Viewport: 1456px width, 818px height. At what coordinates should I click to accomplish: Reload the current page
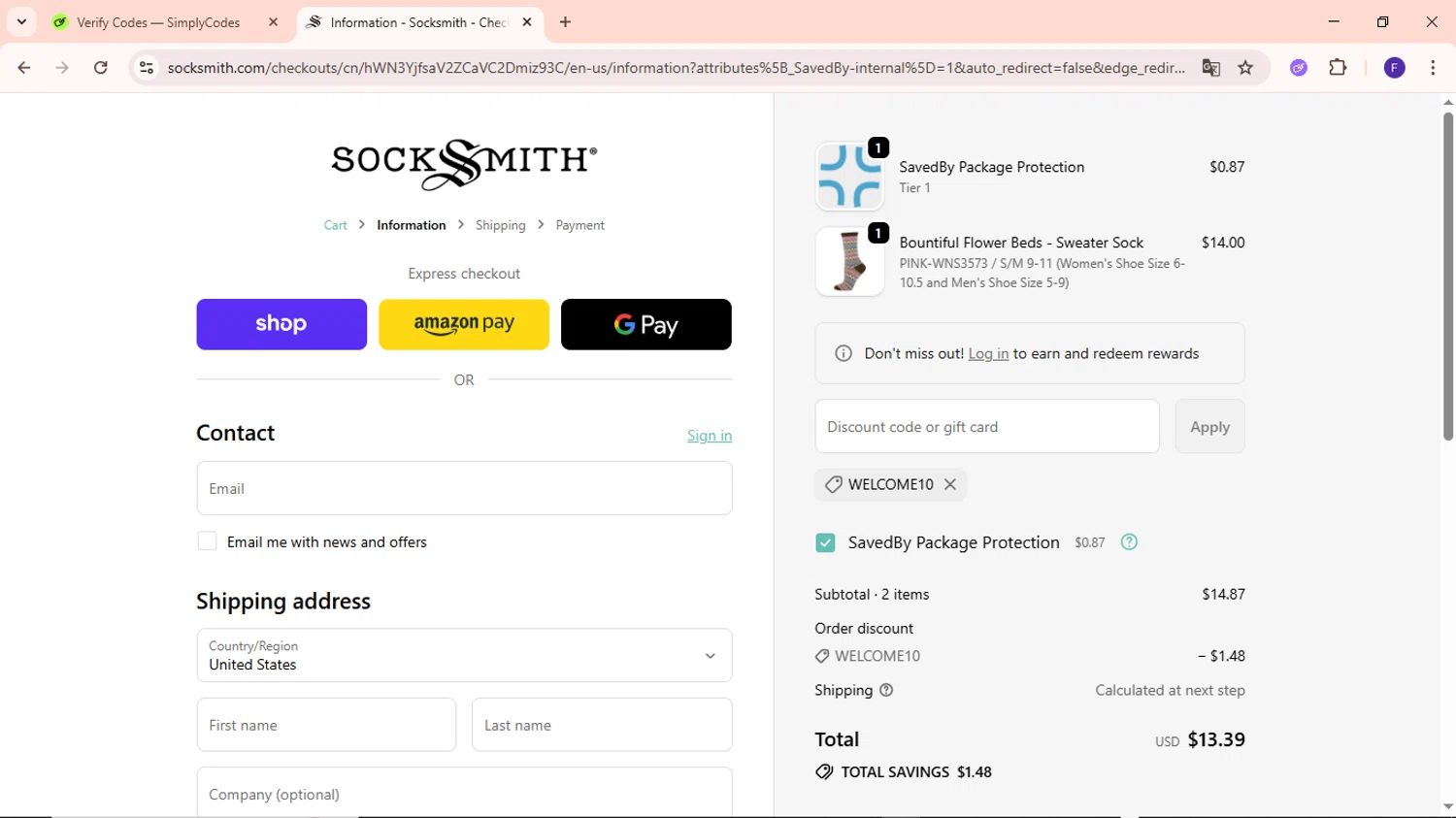[x=101, y=68]
